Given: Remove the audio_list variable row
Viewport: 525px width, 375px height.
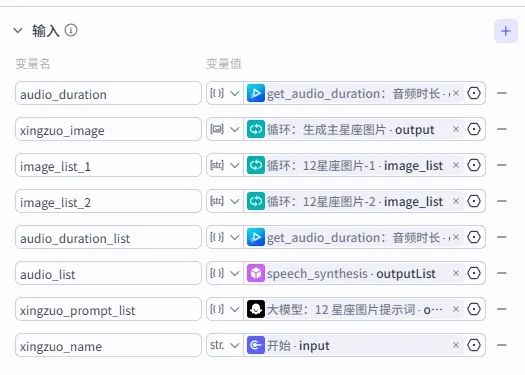Looking at the screenshot, I should [502, 273].
